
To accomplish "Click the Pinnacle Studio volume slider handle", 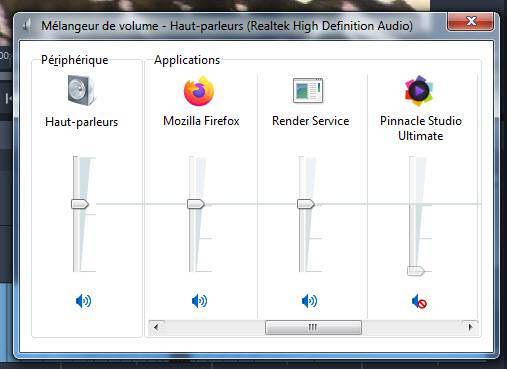I will (x=416, y=271).
